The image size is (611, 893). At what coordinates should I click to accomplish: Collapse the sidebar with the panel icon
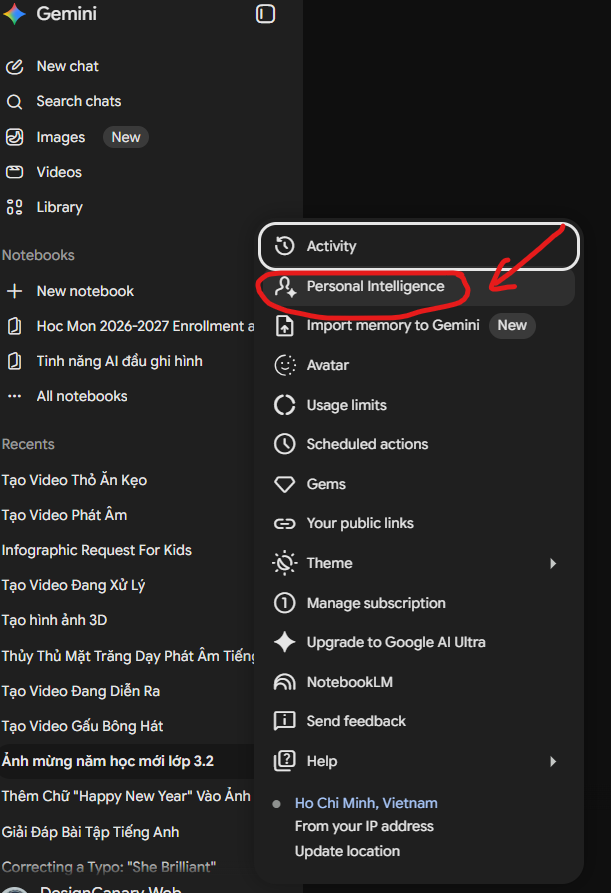[265, 14]
